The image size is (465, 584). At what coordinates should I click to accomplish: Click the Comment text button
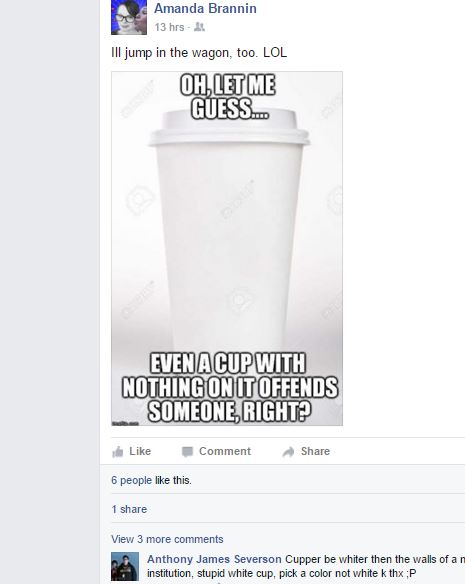(x=225, y=451)
